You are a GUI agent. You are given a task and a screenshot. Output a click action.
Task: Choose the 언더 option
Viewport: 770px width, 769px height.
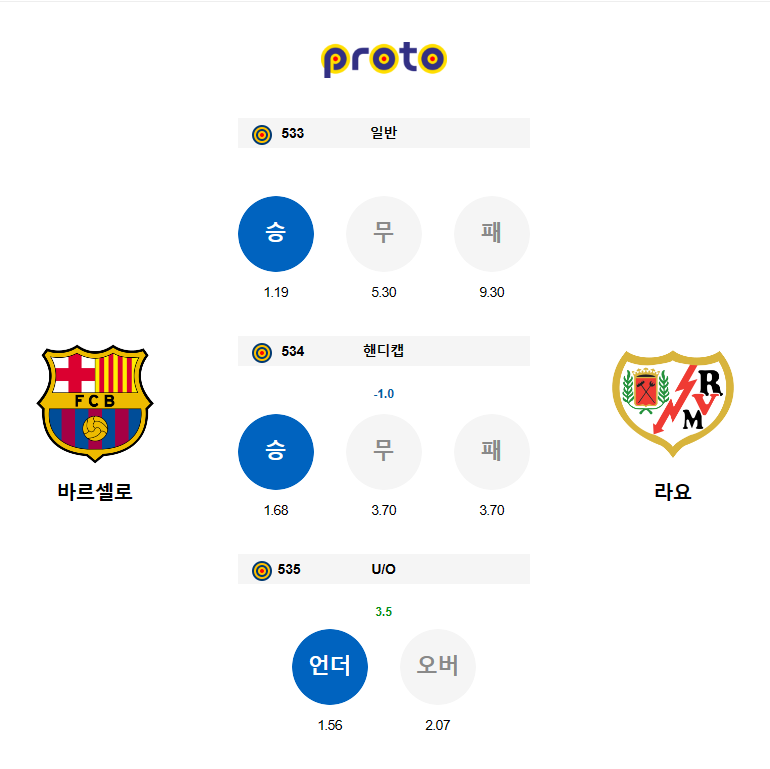pyautogui.click(x=330, y=667)
